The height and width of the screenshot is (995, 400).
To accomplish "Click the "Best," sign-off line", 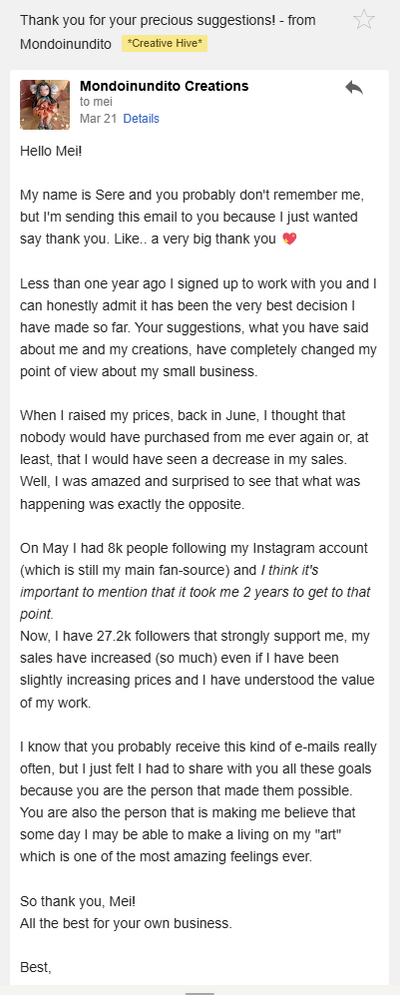I will tap(36, 967).
